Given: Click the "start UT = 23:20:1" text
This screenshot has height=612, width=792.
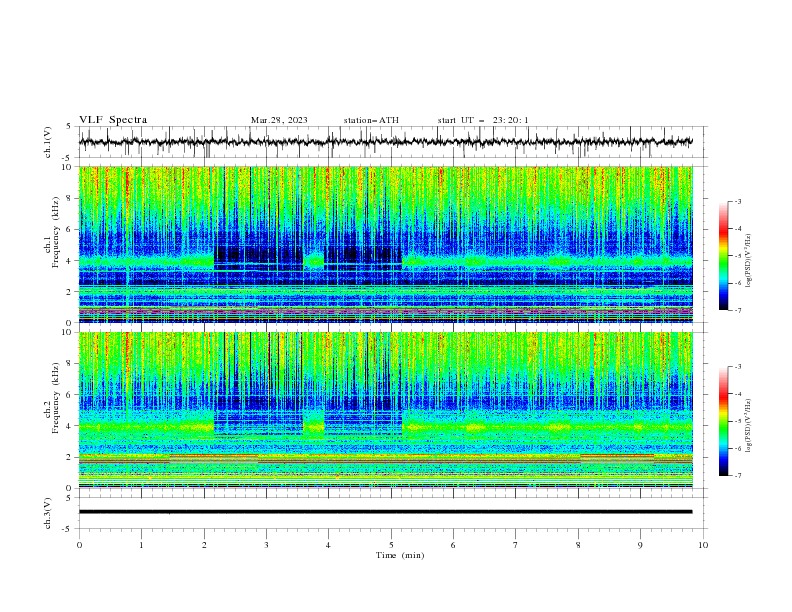Looking at the screenshot, I should pyautogui.click(x=483, y=120).
